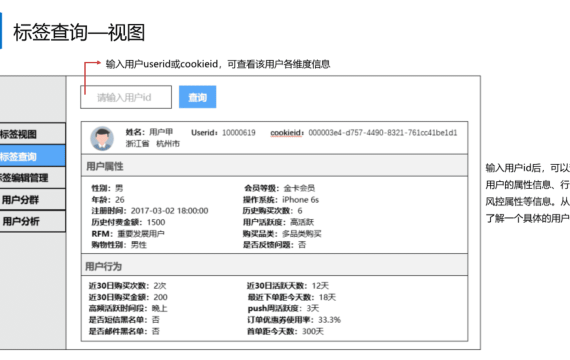This screenshot has width=570, height=360.
Task: Click the 注册时间 2017-03-02 18:00:00 value
Action: (169, 211)
